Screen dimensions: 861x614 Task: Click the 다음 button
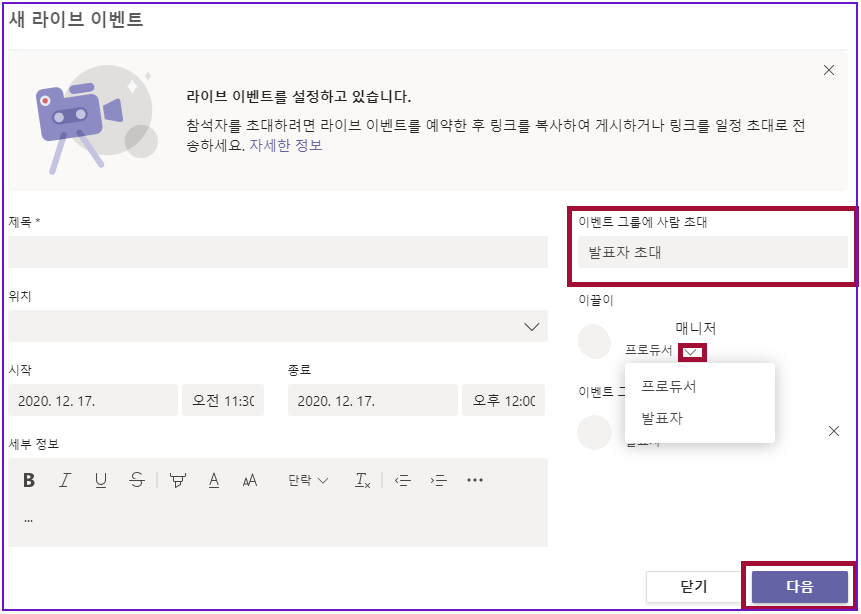(800, 587)
